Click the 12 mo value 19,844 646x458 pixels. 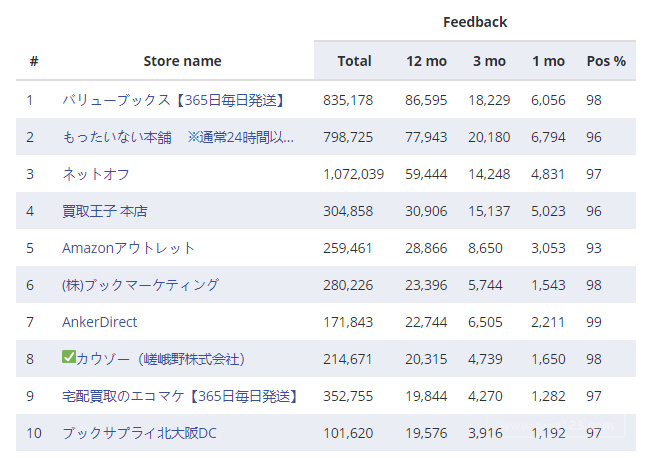tap(426, 396)
